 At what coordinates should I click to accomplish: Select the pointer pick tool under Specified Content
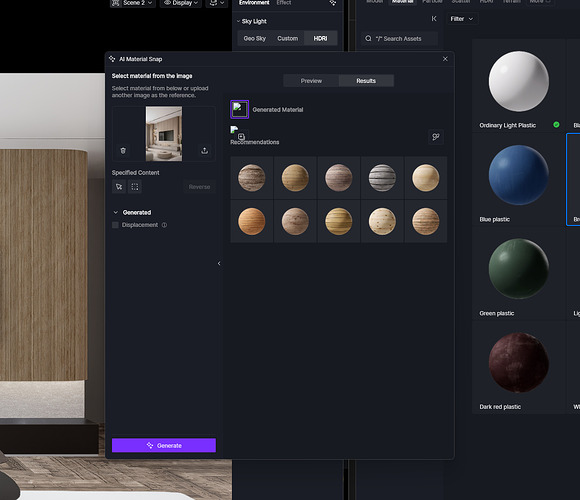(119, 187)
